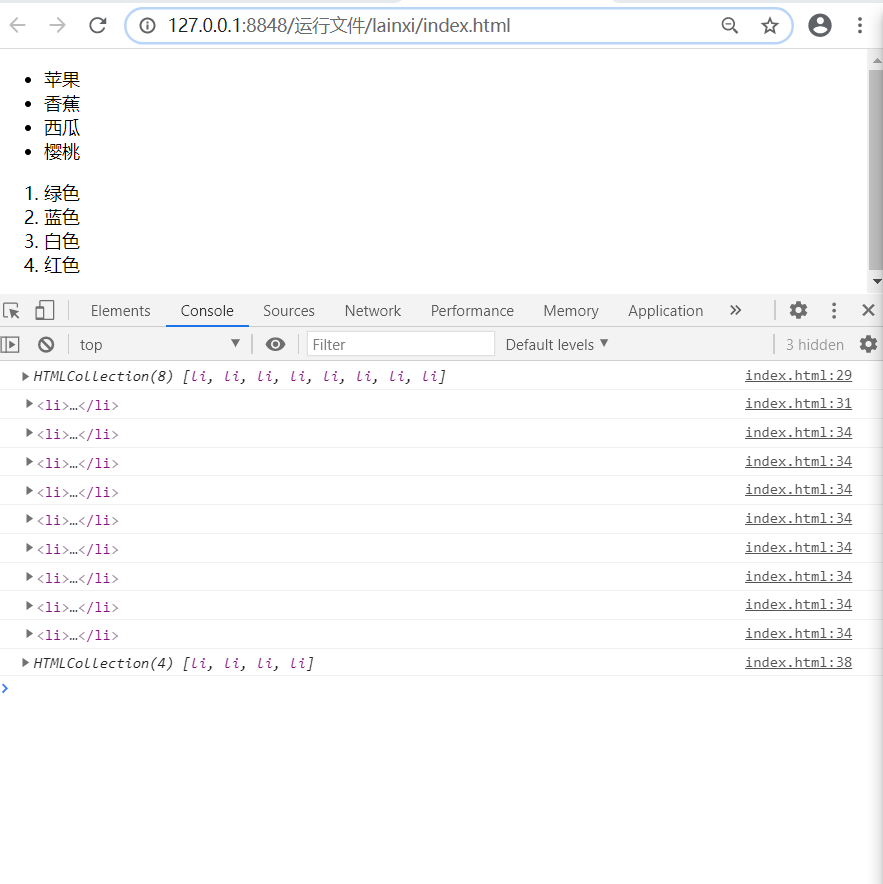Click the list item 香蕉
The height and width of the screenshot is (884, 883).
[62, 104]
